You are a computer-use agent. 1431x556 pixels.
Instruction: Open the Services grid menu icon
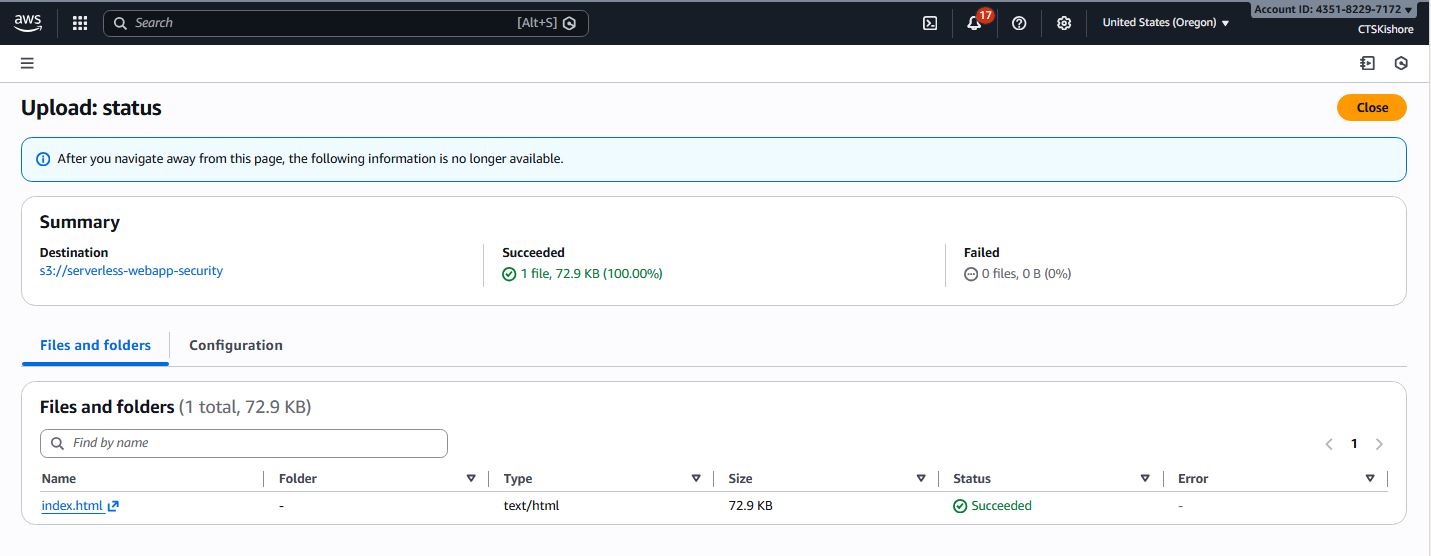tap(80, 23)
